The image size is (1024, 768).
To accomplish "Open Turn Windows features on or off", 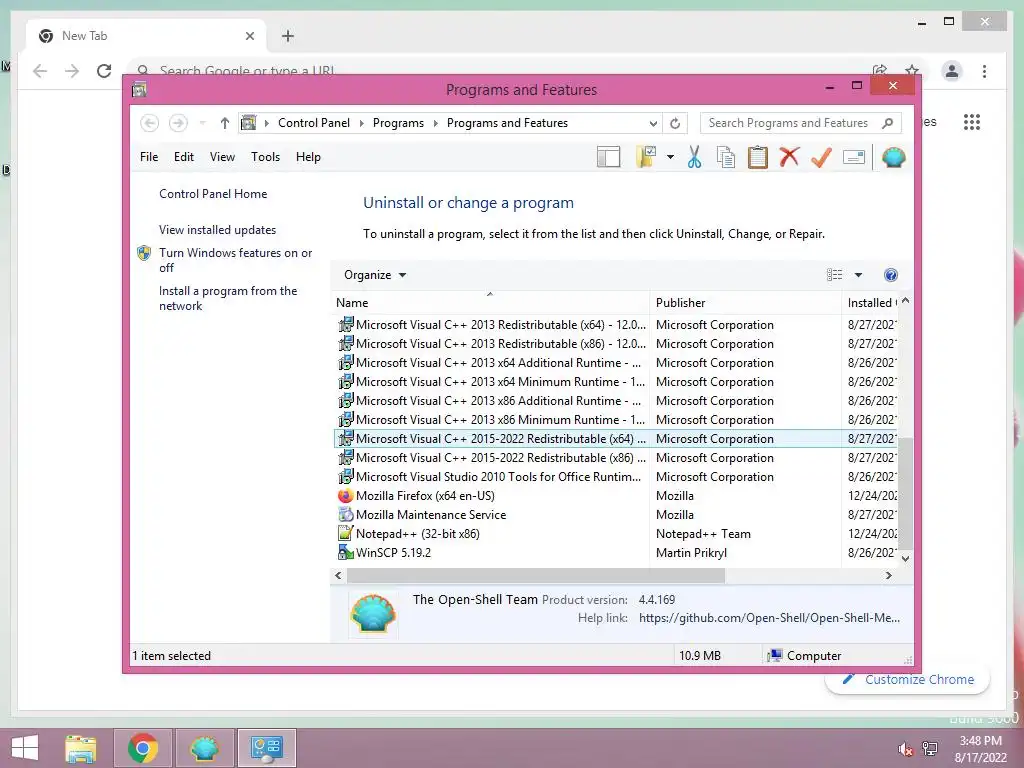I will coord(235,260).
